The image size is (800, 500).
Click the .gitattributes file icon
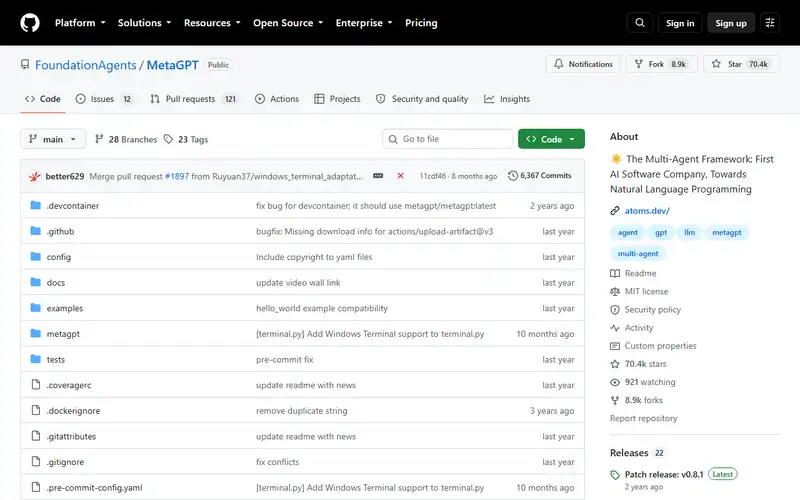pos(35,436)
